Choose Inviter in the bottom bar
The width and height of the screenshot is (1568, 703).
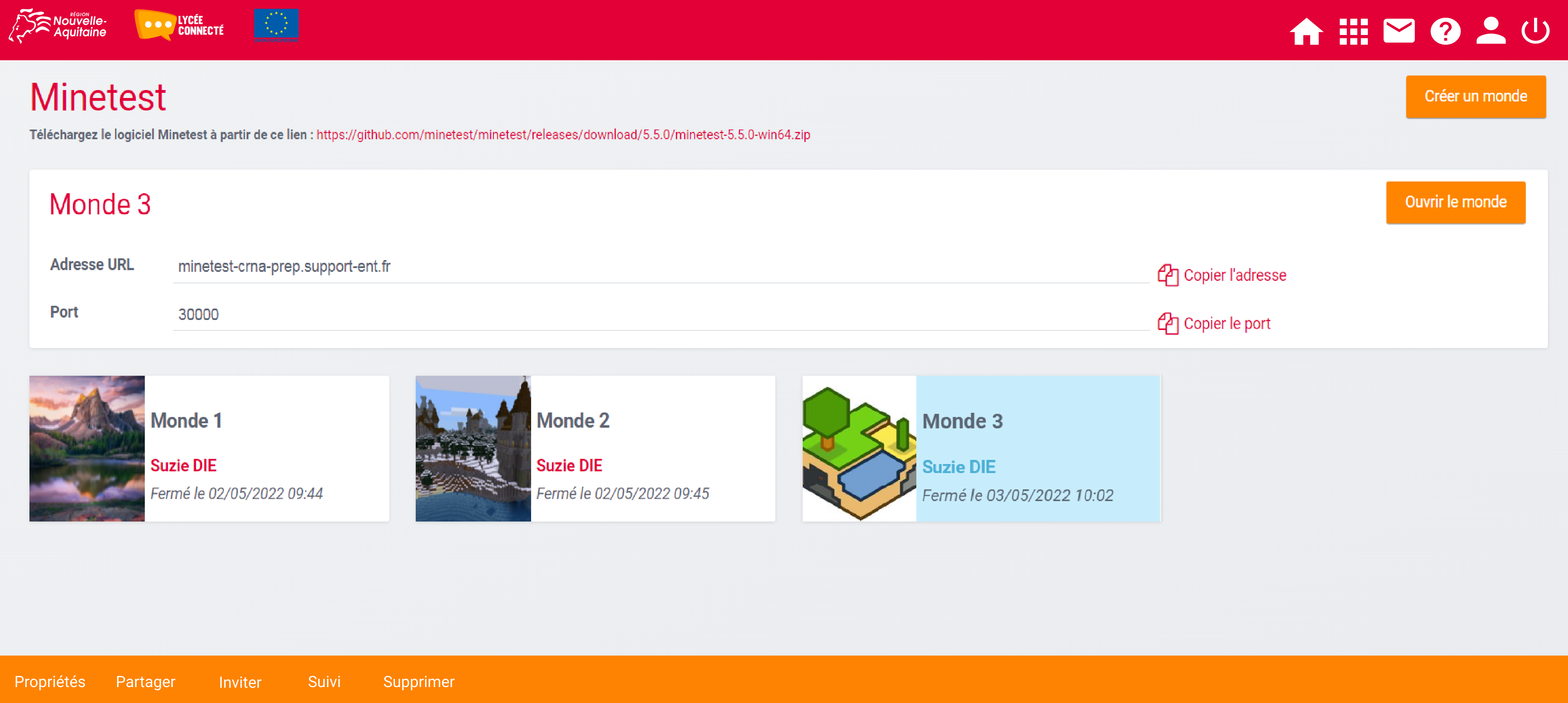click(240, 682)
